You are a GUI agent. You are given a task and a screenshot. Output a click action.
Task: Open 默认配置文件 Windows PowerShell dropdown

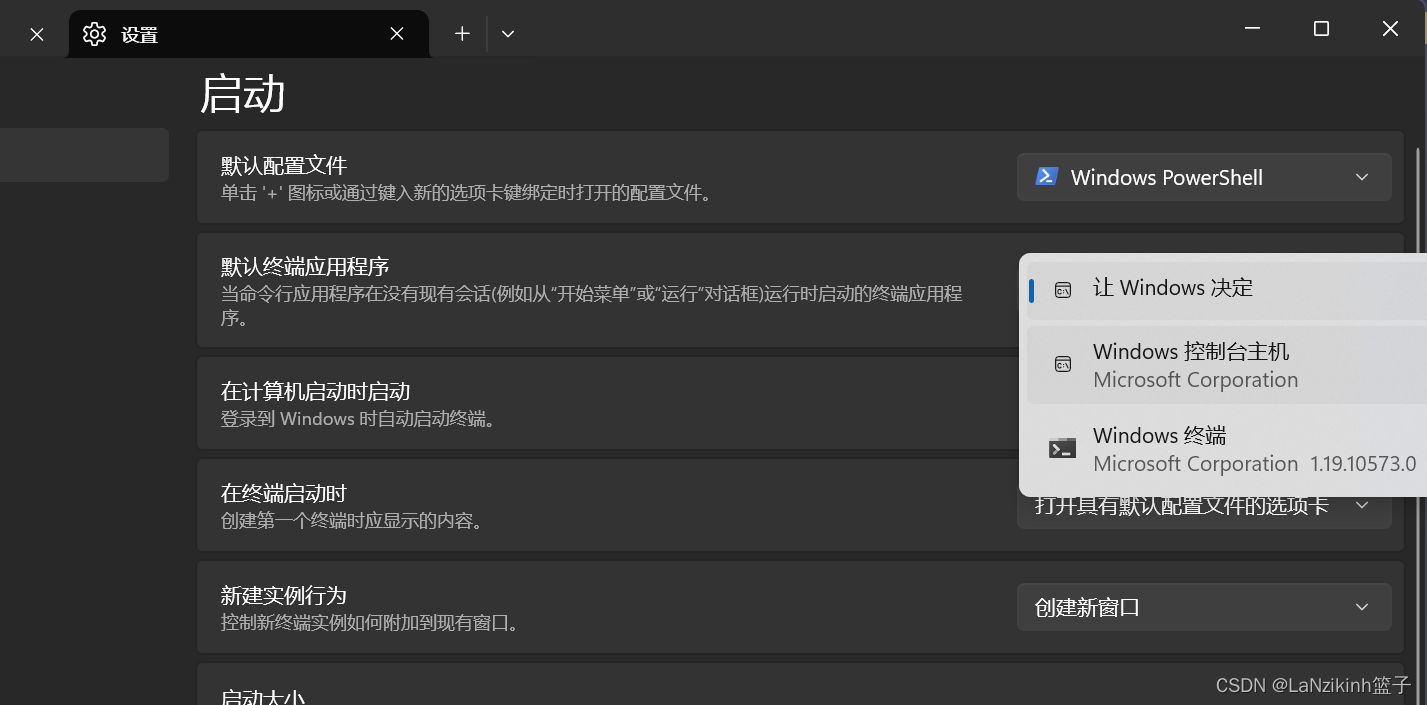1204,177
